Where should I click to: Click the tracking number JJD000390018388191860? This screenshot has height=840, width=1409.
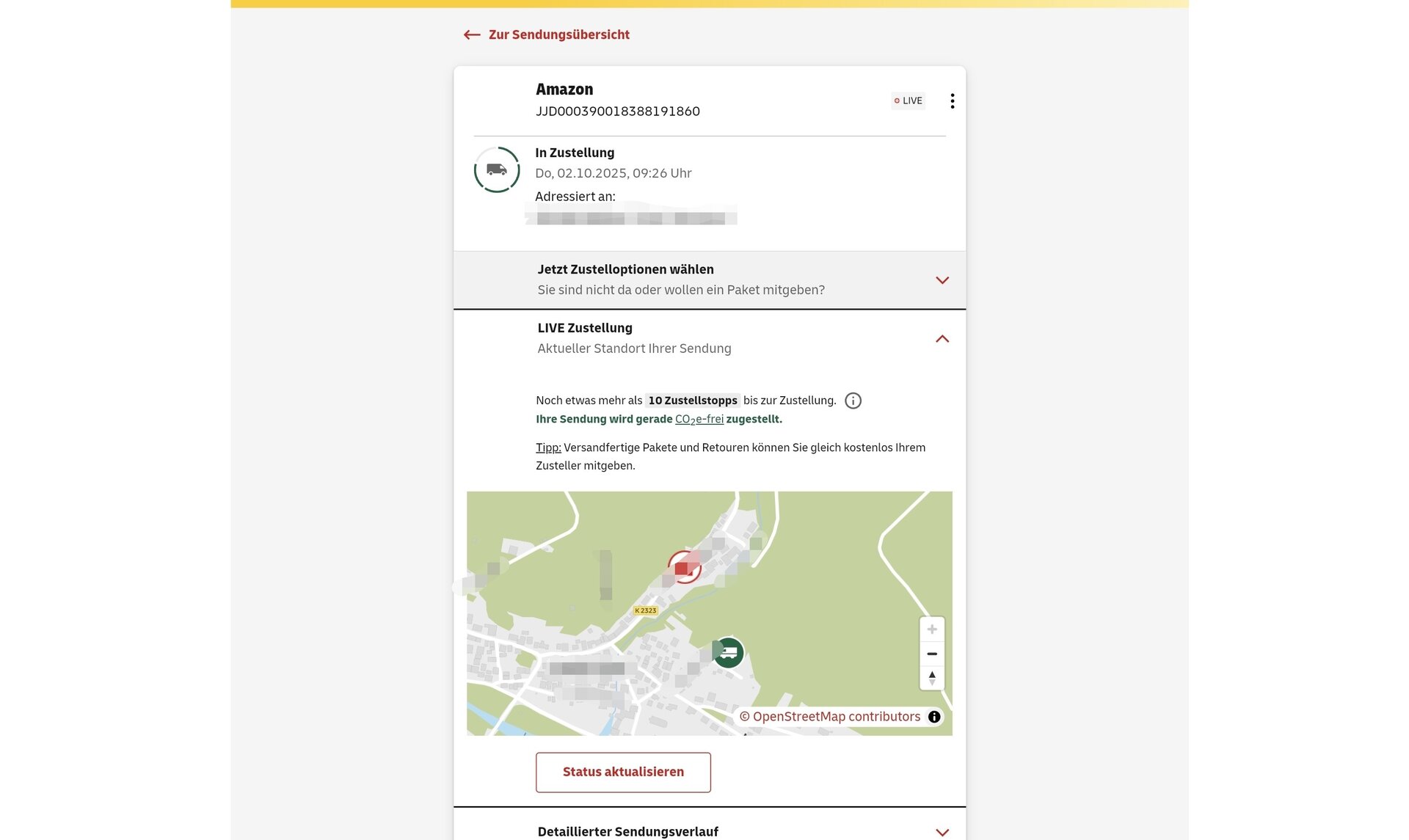617,112
